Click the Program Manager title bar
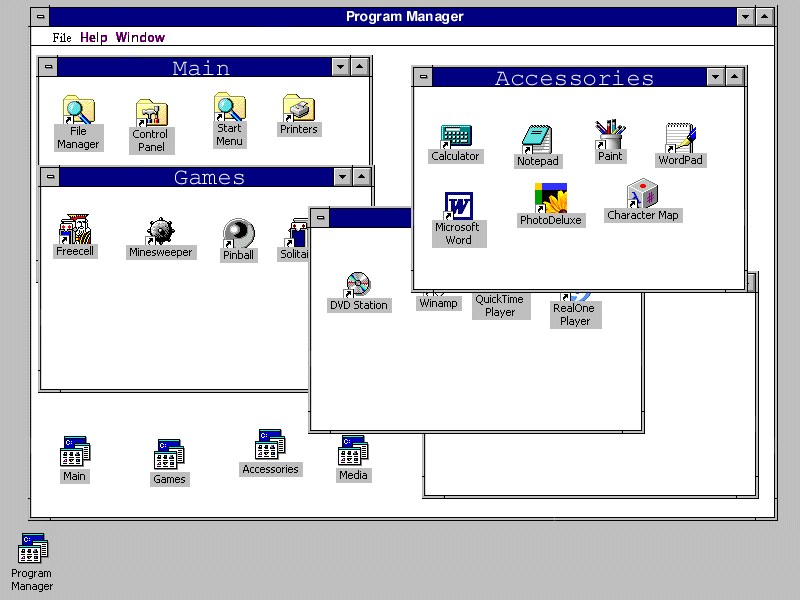The height and width of the screenshot is (600, 800). point(393,17)
